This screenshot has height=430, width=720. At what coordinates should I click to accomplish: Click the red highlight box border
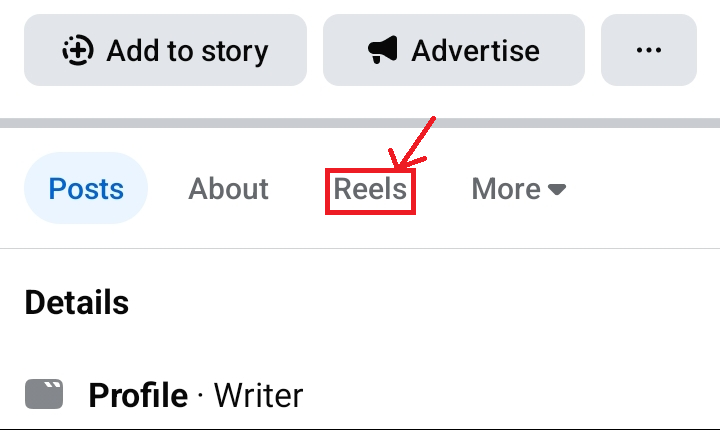[327, 190]
